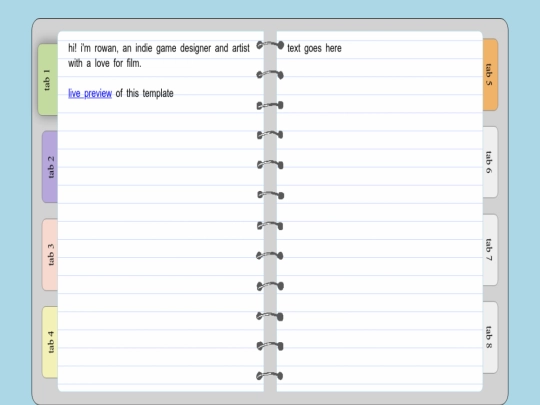Viewport: 540px width, 405px height.
Task: Follow the live preview link
Action: 90,93
